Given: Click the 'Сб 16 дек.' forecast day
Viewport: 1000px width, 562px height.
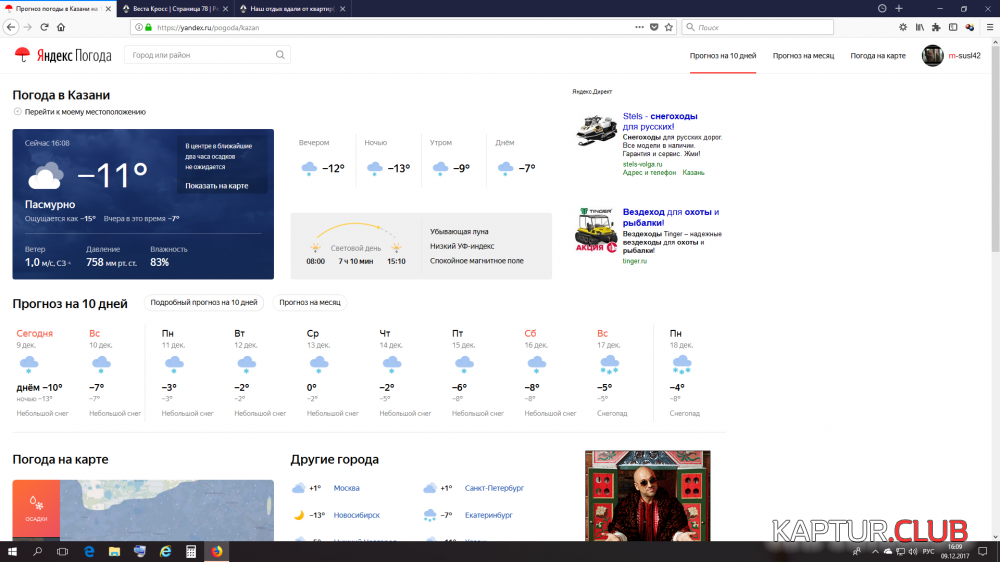Looking at the screenshot, I should click(550, 375).
